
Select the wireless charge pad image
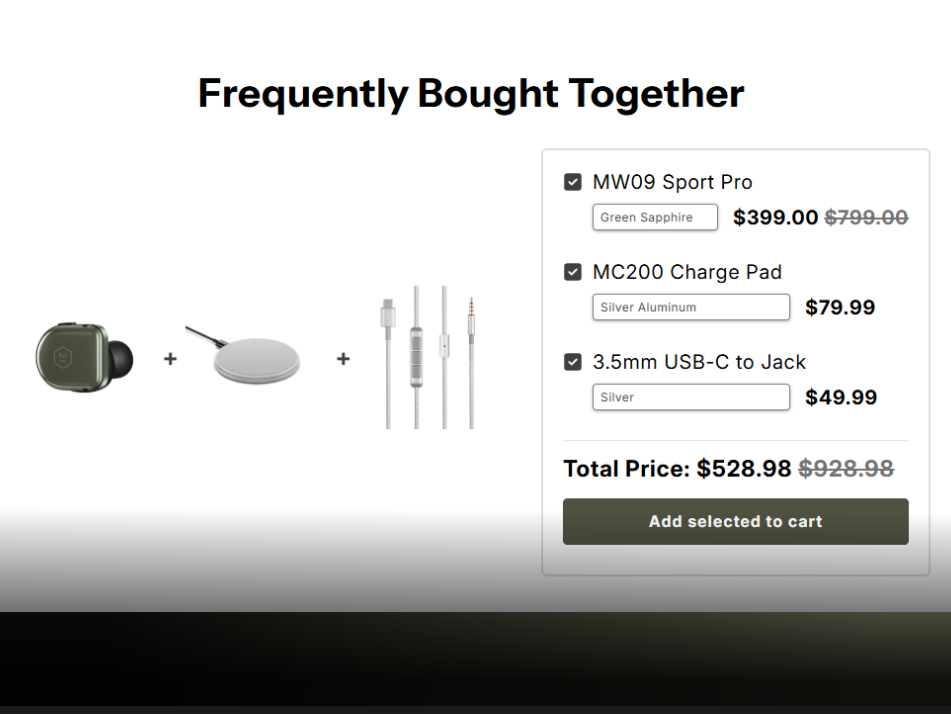(256, 358)
